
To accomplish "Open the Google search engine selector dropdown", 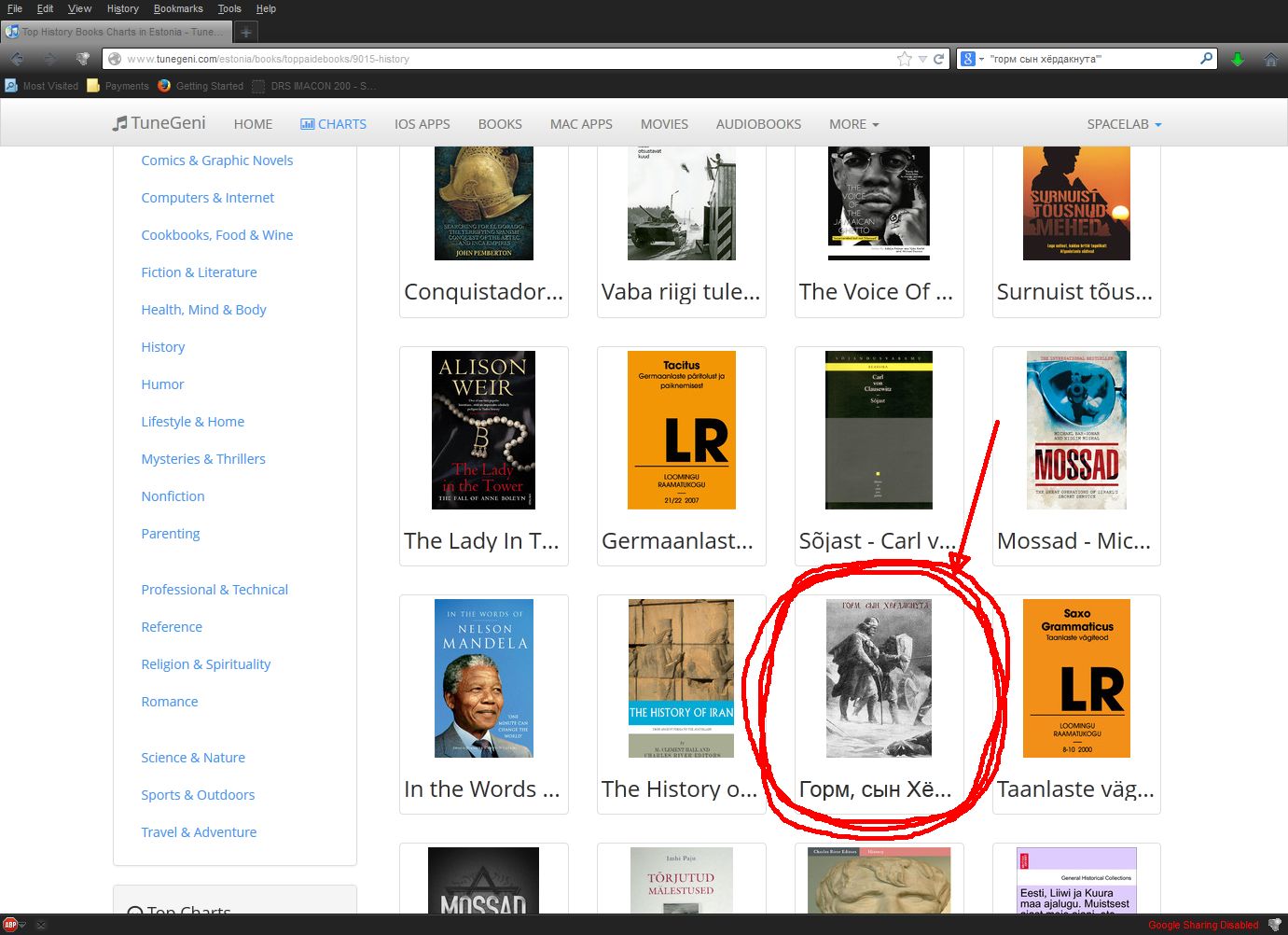I will (x=972, y=59).
